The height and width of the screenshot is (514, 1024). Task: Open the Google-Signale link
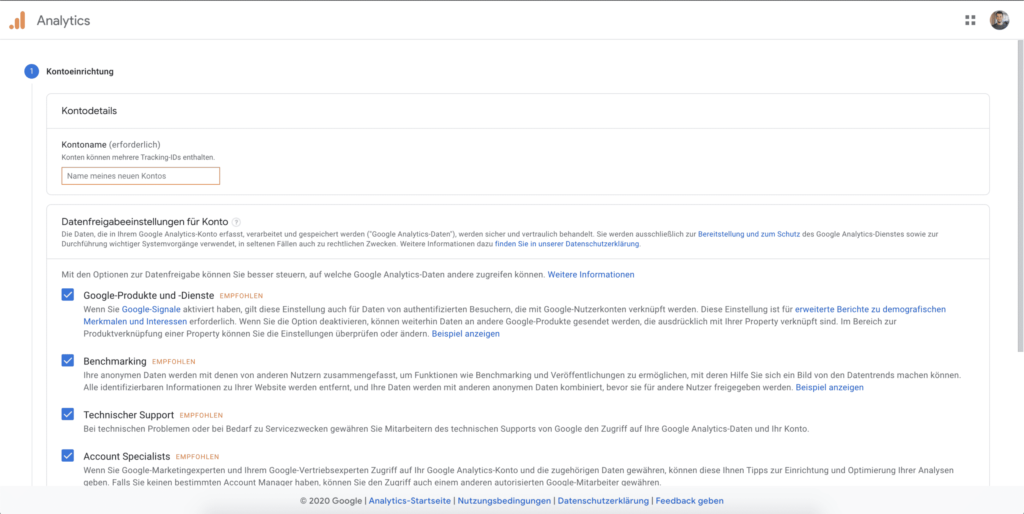(x=151, y=309)
